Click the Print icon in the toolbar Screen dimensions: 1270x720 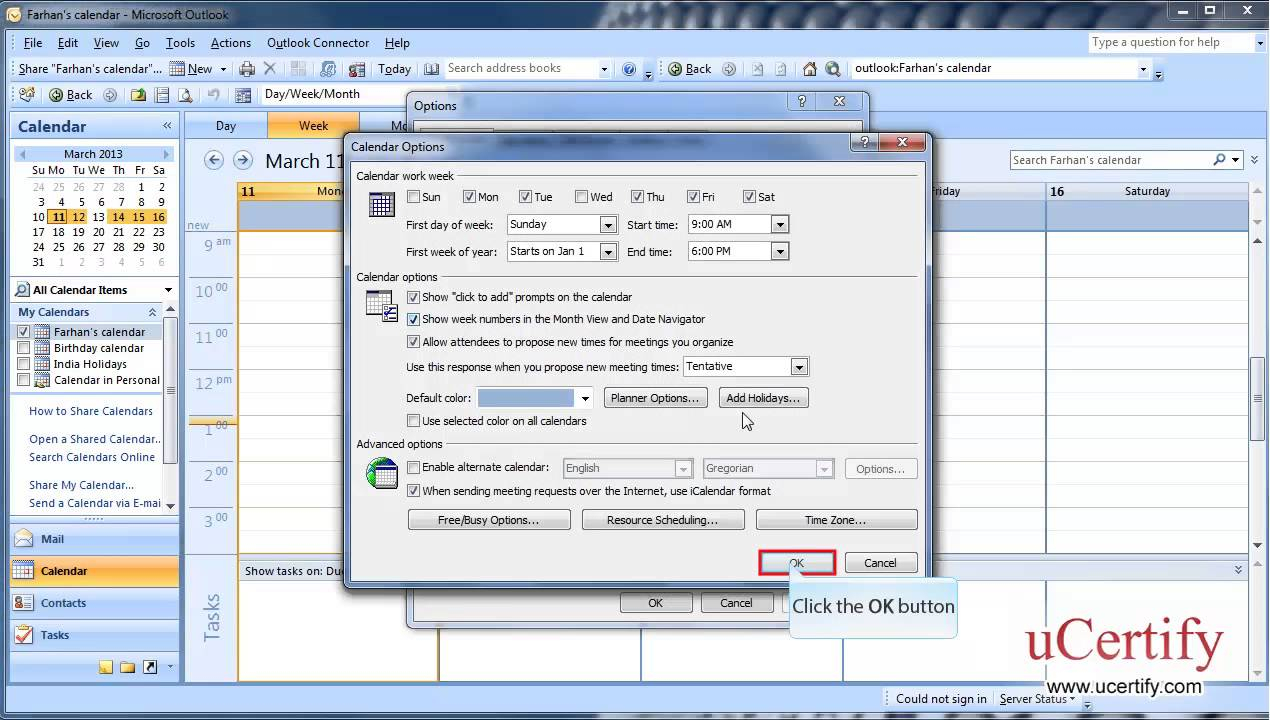point(247,69)
